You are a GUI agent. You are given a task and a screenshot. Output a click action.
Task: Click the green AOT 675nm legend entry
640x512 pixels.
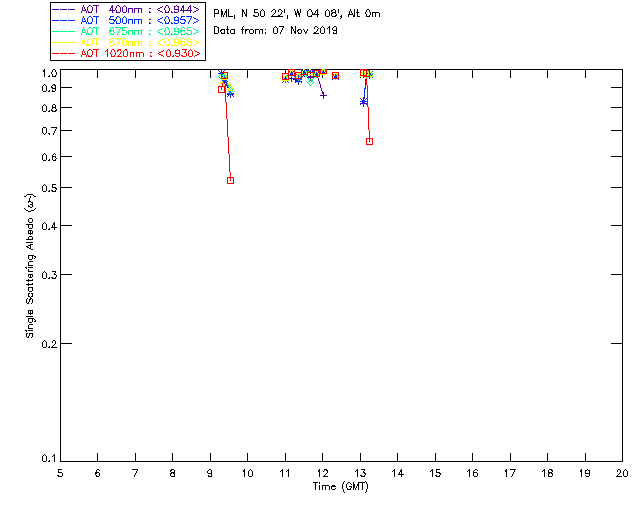[x=126, y=31]
